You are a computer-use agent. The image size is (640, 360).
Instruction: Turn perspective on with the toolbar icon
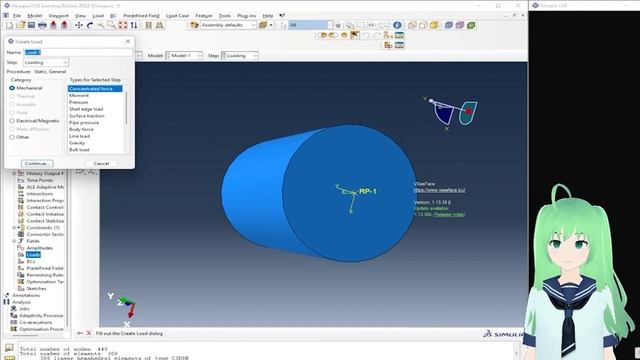coord(160,25)
